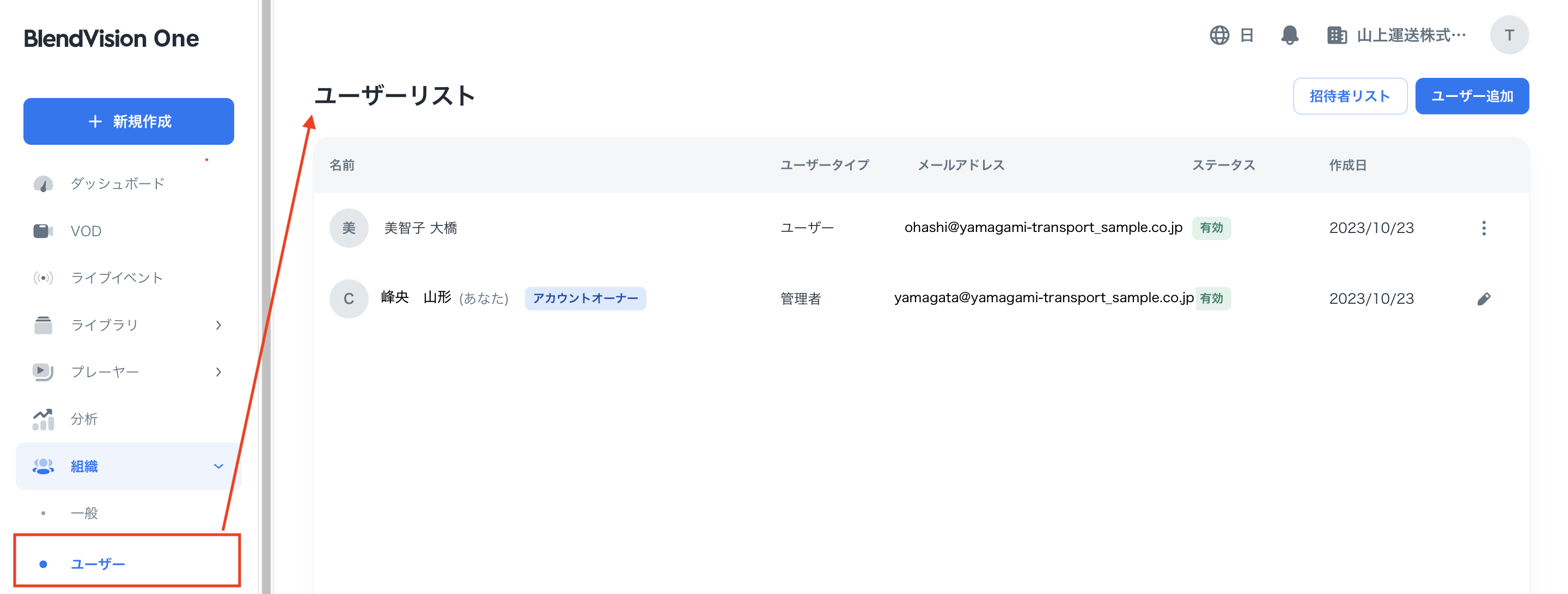The image size is (1568, 594).
Task: Expand the ライブラリ submenu chevron
Action: pyautogui.click(x=218, y=324)
